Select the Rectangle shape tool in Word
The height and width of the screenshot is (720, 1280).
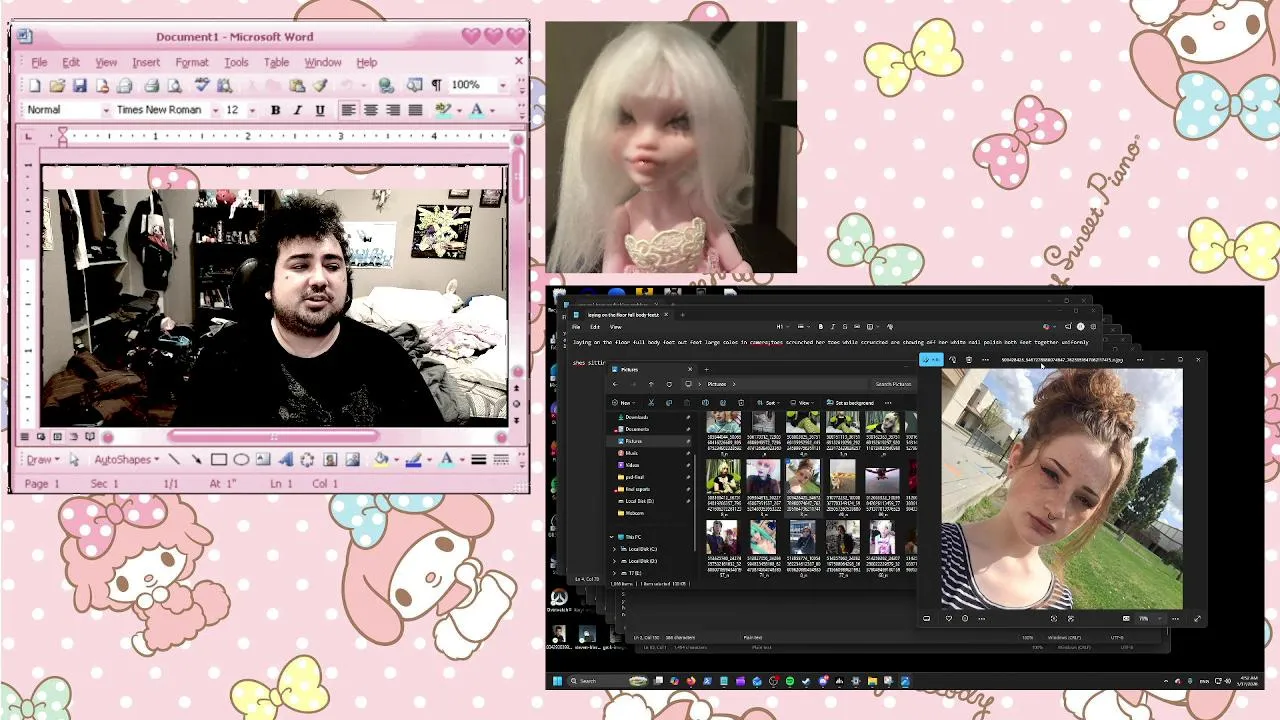click(x=219, y=460)
